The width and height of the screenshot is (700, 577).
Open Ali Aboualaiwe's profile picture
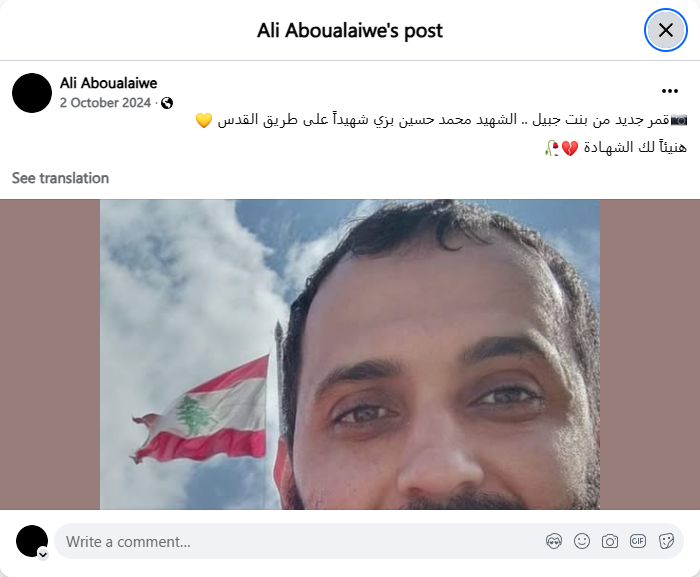click(x=32, y=93)
